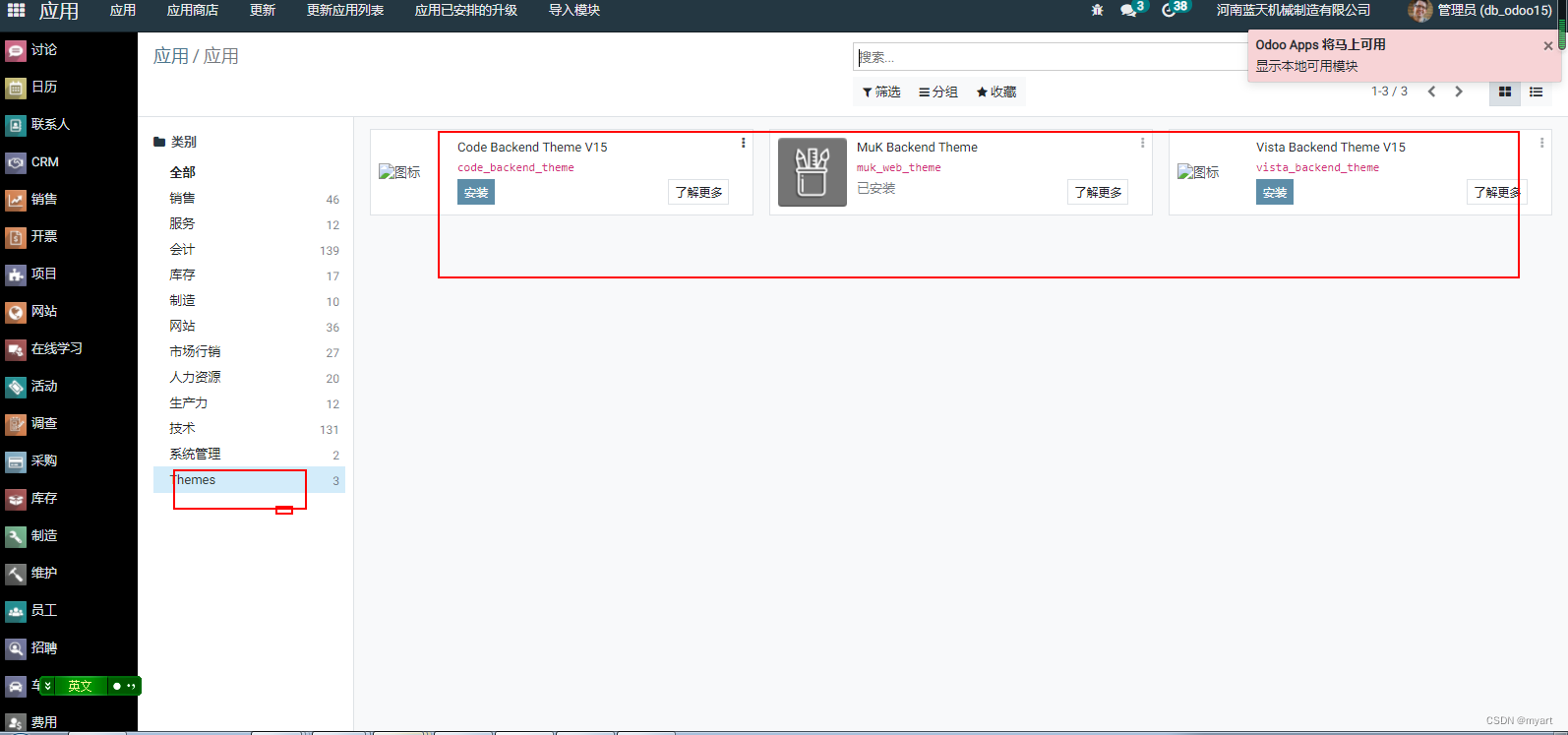Open conversations icon with badge 3
This screenshot has height=735, width=1568.
coord(1129,10)
